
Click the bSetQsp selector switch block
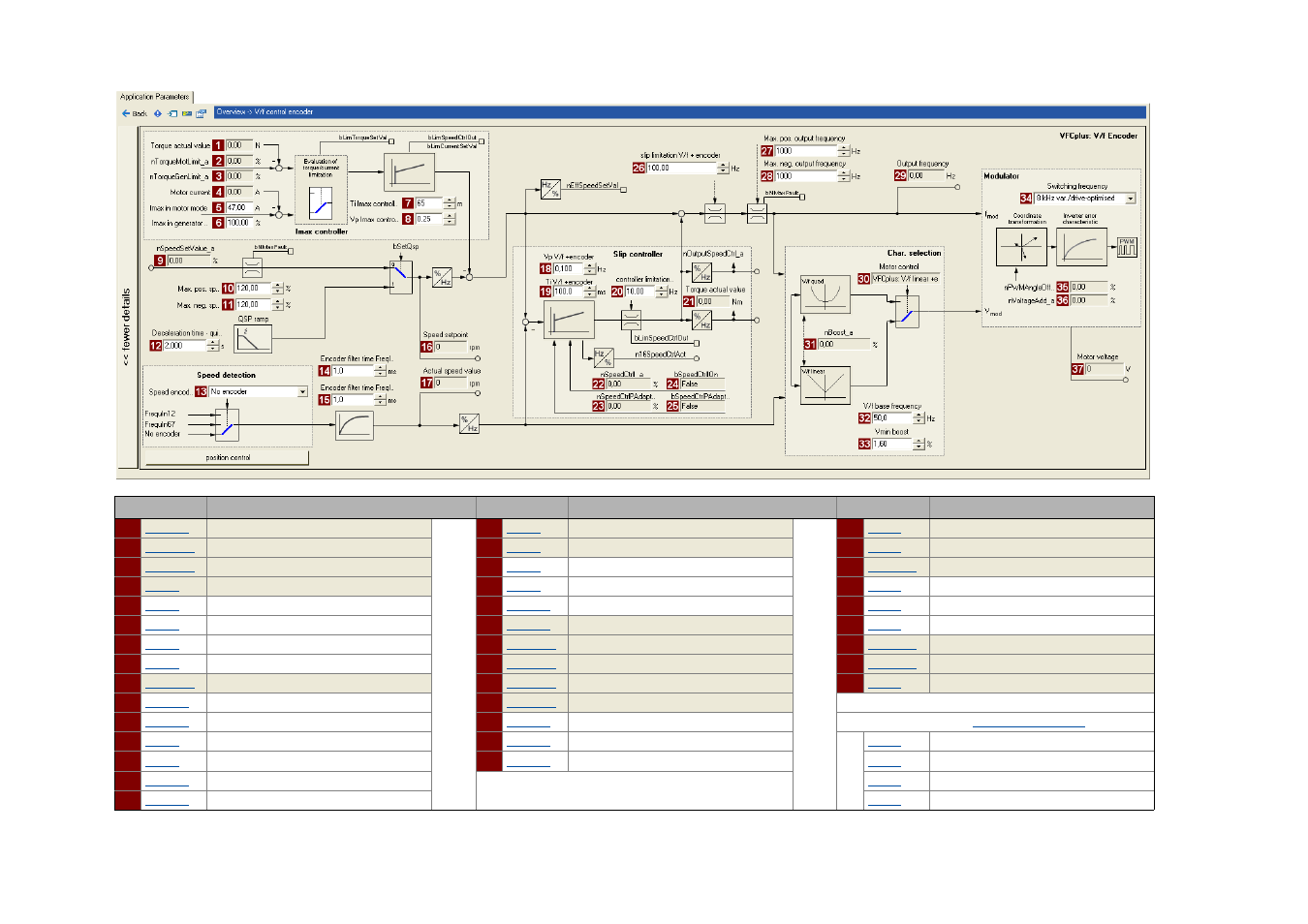click(x=401, y=276)
